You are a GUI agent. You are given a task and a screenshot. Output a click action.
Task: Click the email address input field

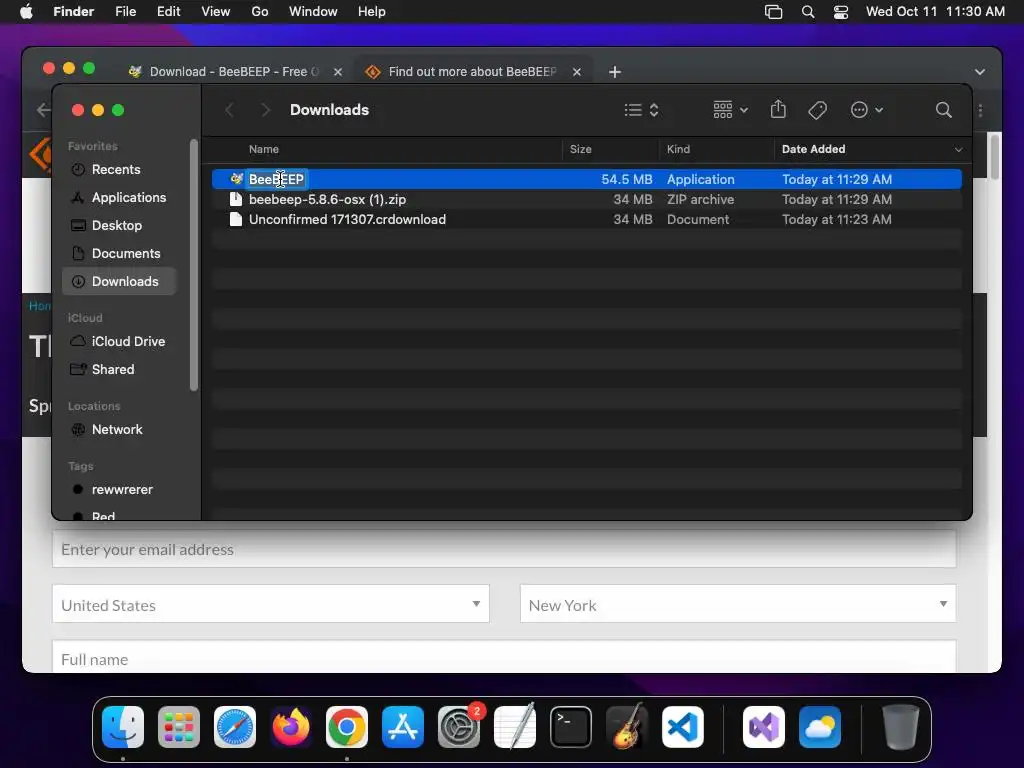click(x=504, y=549)
